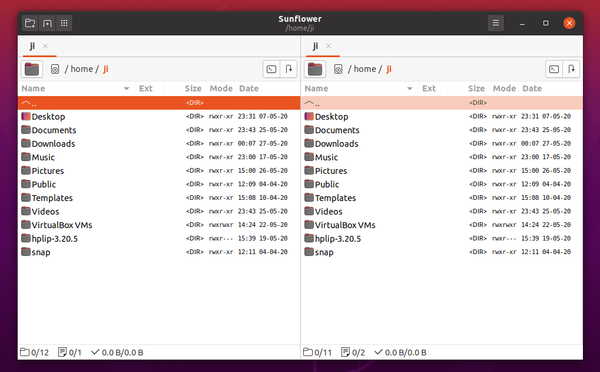Click 'ji' in right pane breadcrumb
The width and height of the screenshot is (600, 372).
pyautogui.click(x=389, y=69)
